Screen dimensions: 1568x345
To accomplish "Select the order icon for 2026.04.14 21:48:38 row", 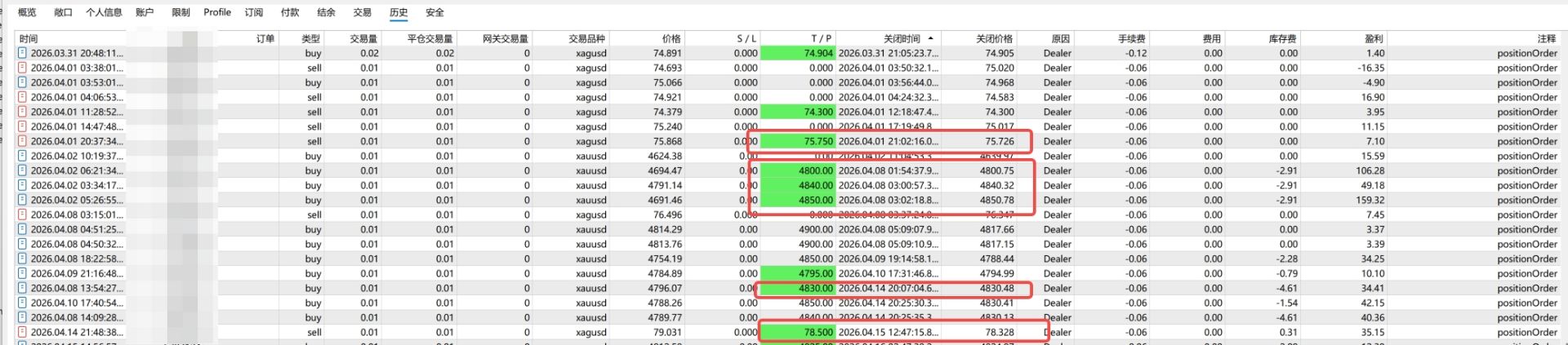I will [x=22, y=332].
